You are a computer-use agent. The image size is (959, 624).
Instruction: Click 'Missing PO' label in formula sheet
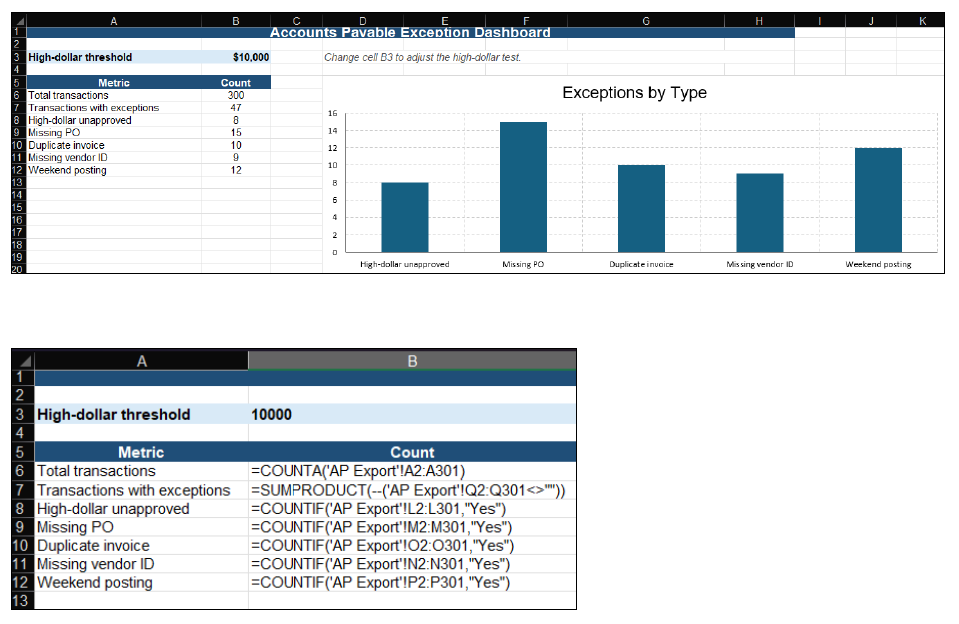click(x=75, y=527)
